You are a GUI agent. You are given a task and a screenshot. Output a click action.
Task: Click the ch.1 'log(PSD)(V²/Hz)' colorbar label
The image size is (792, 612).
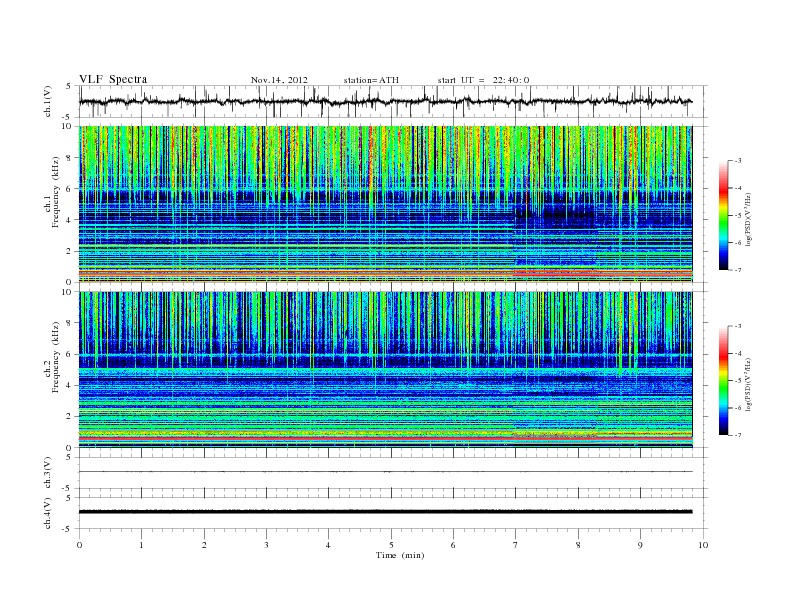click(748, 220)
